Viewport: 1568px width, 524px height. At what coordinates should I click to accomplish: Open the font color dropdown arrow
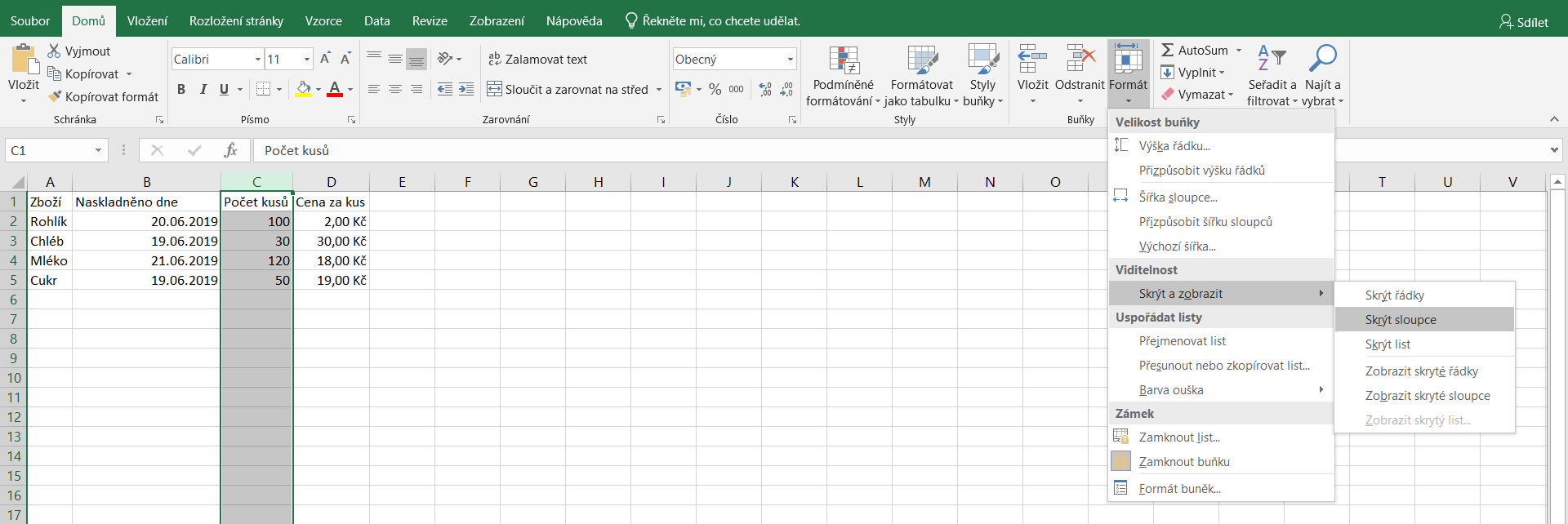350,89
